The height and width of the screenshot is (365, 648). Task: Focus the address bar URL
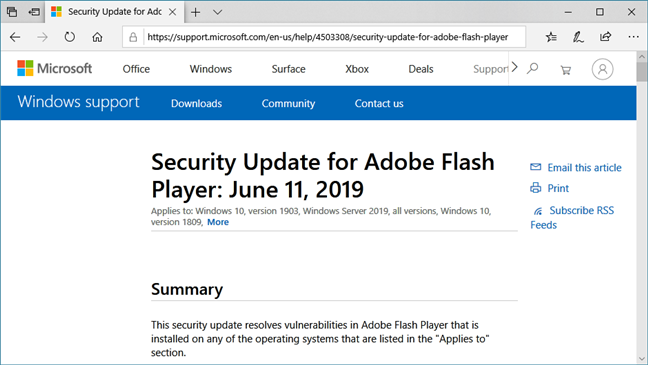click(328, 37)
